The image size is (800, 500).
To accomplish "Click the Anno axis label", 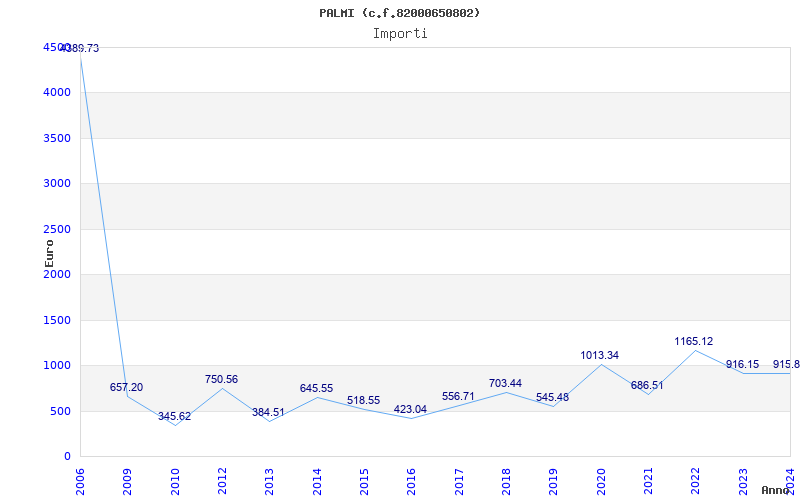I will pyautogui.click(x=776, y=490).
